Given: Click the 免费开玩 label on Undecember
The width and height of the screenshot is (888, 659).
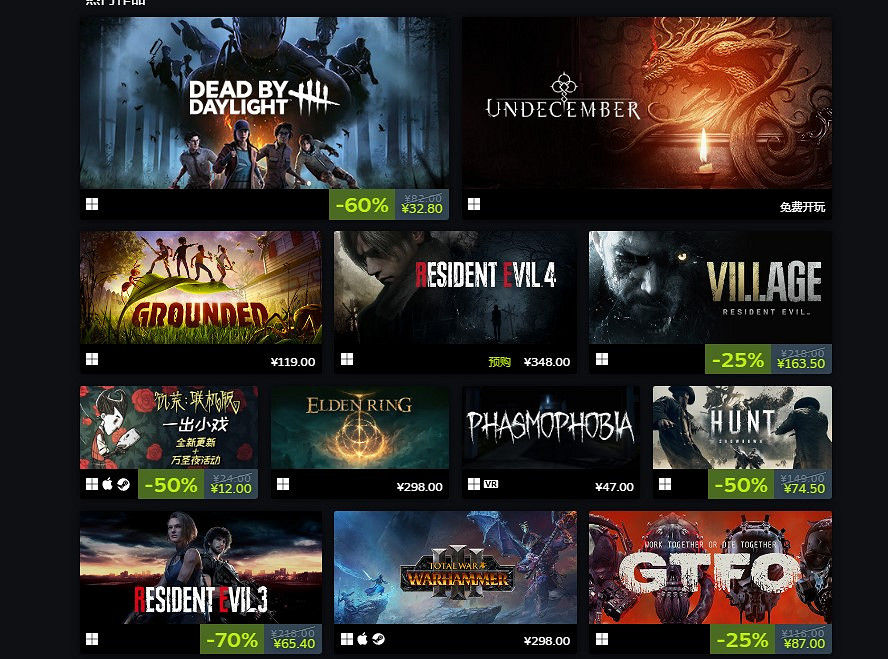Looking at the screenshot, I should click(x=802, y=207).
